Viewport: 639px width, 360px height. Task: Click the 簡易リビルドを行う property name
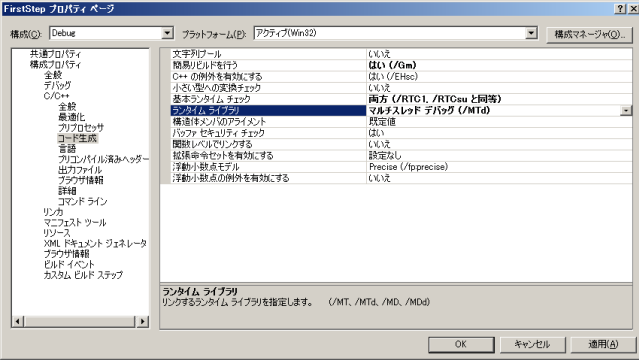pos(268,65)
